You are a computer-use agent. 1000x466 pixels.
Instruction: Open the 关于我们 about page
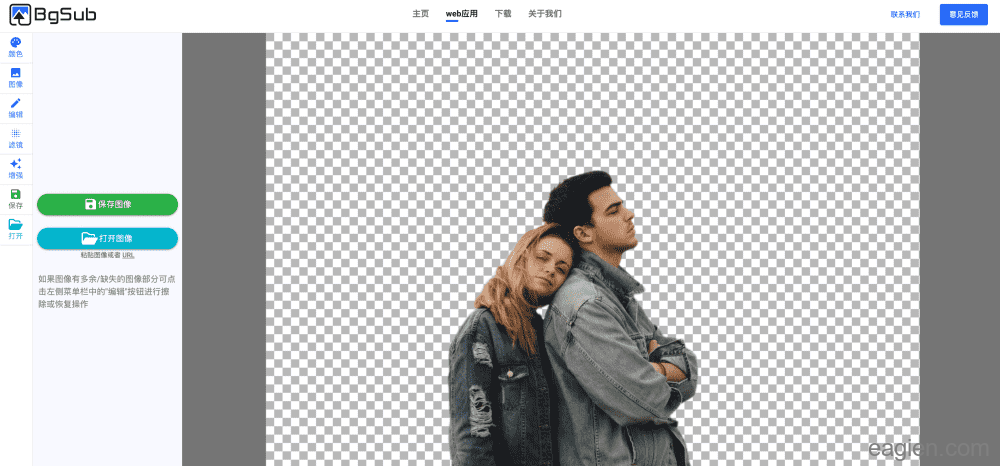pyautogui.click(x=545, y=14)
